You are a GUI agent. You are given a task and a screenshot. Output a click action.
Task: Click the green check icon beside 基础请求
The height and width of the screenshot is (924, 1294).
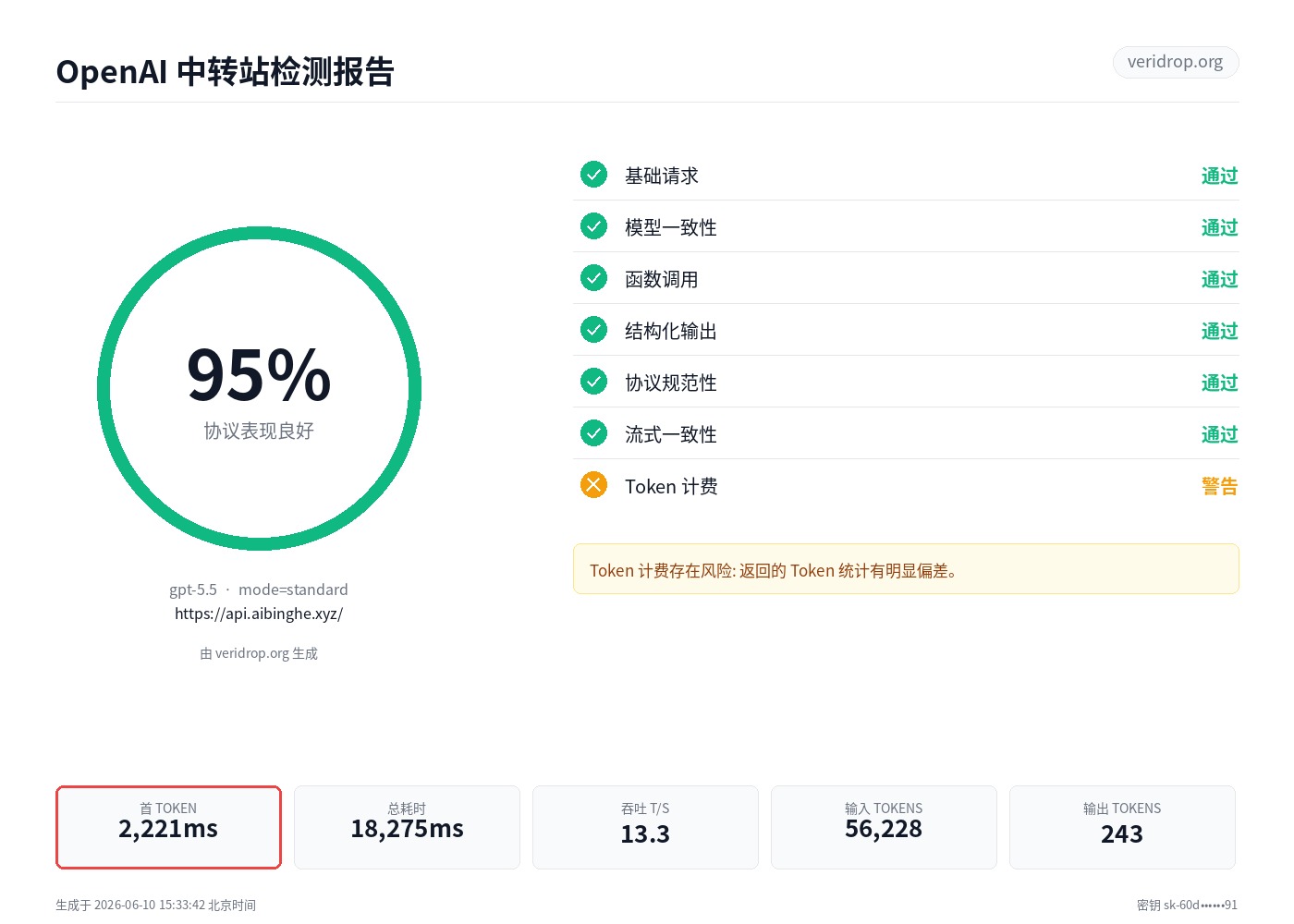pos(593,175)
